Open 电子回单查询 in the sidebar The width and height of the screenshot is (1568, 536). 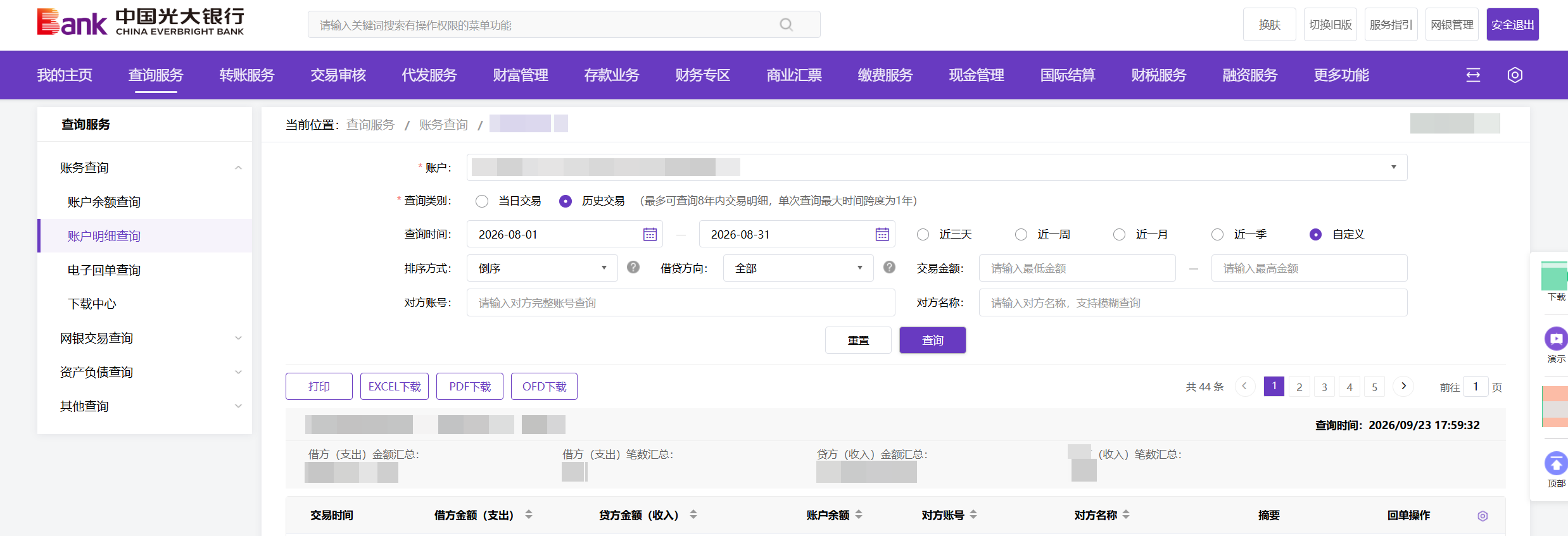tap(104, 270)
